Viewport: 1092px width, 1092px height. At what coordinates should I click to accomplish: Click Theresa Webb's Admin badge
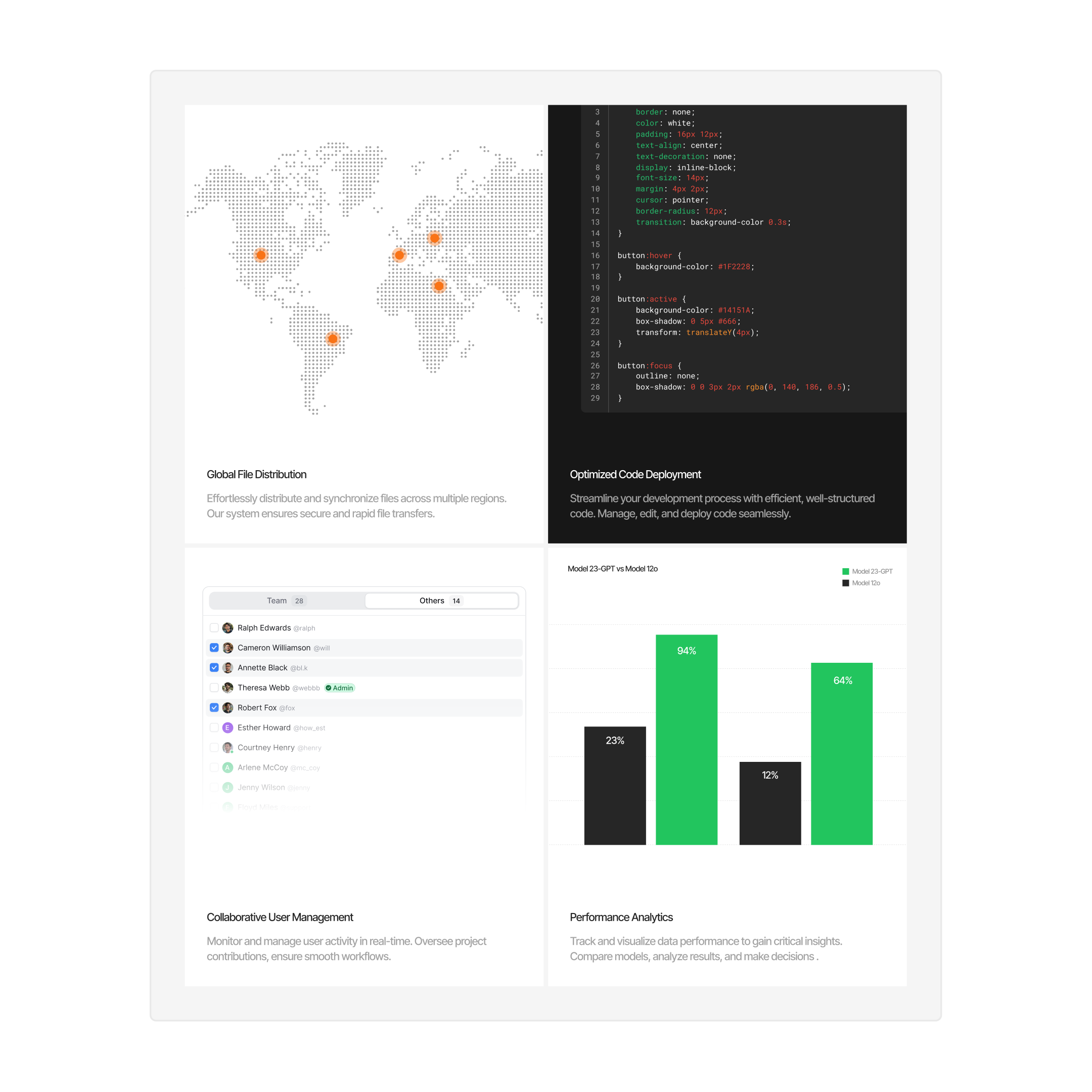tap(340, 688)
